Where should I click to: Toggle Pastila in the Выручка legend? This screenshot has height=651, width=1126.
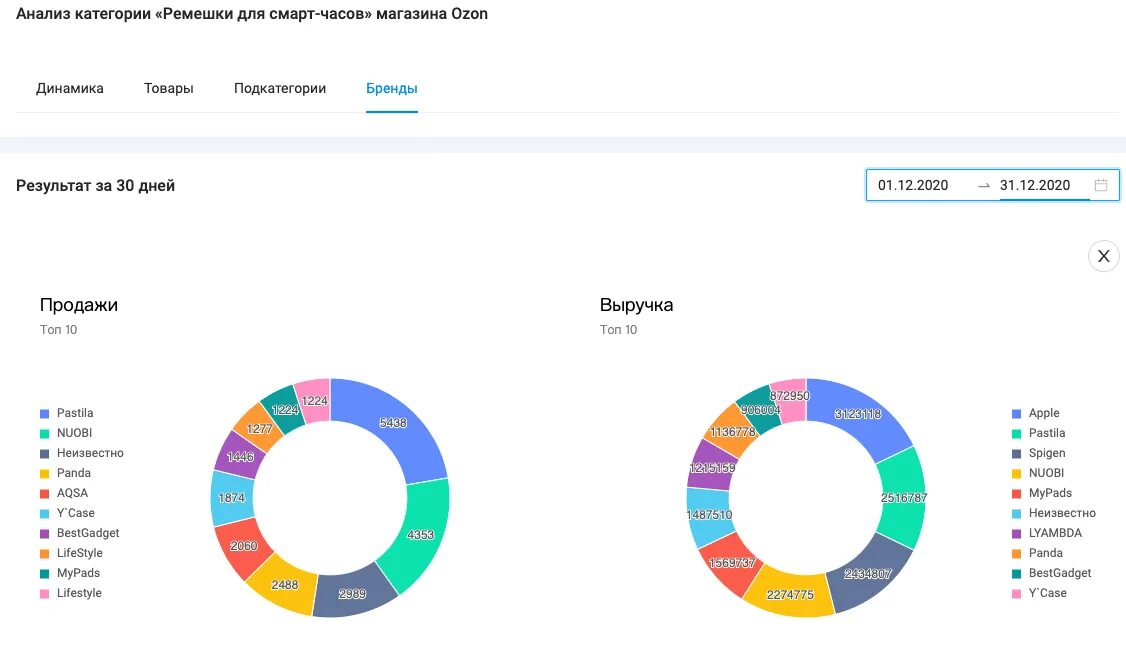pyautogui.click(x=1038, y=433)
